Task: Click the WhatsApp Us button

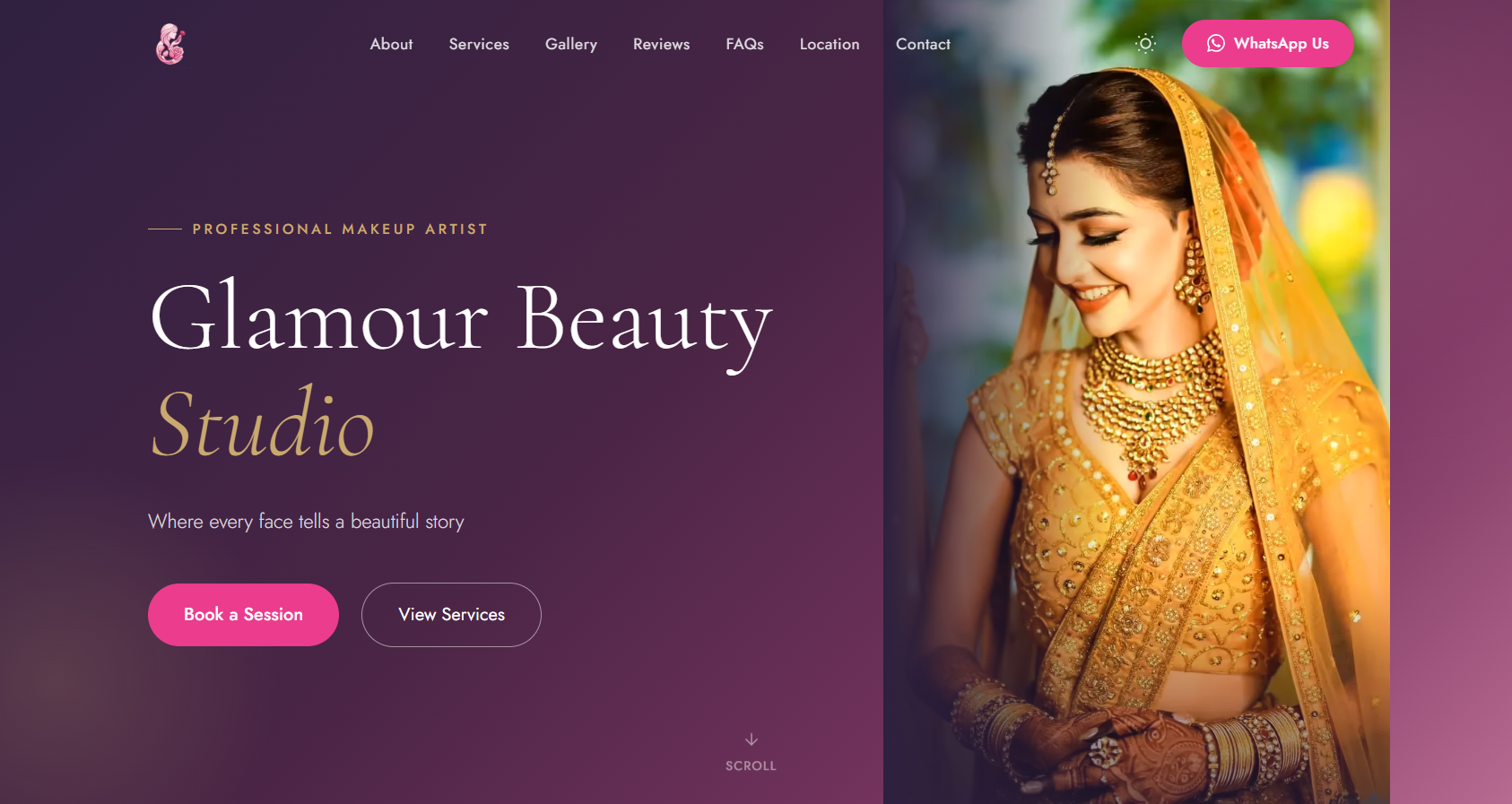Action: [x=1267, y=43]
